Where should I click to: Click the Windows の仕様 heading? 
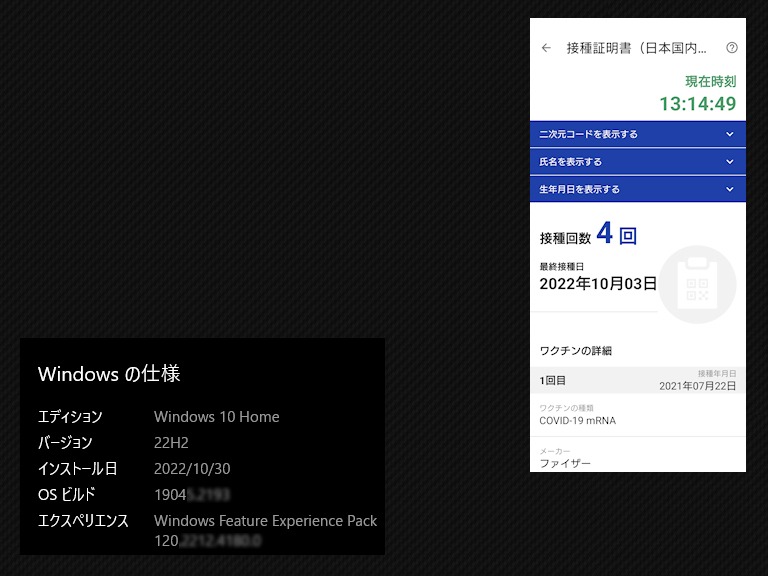(109, 374)
